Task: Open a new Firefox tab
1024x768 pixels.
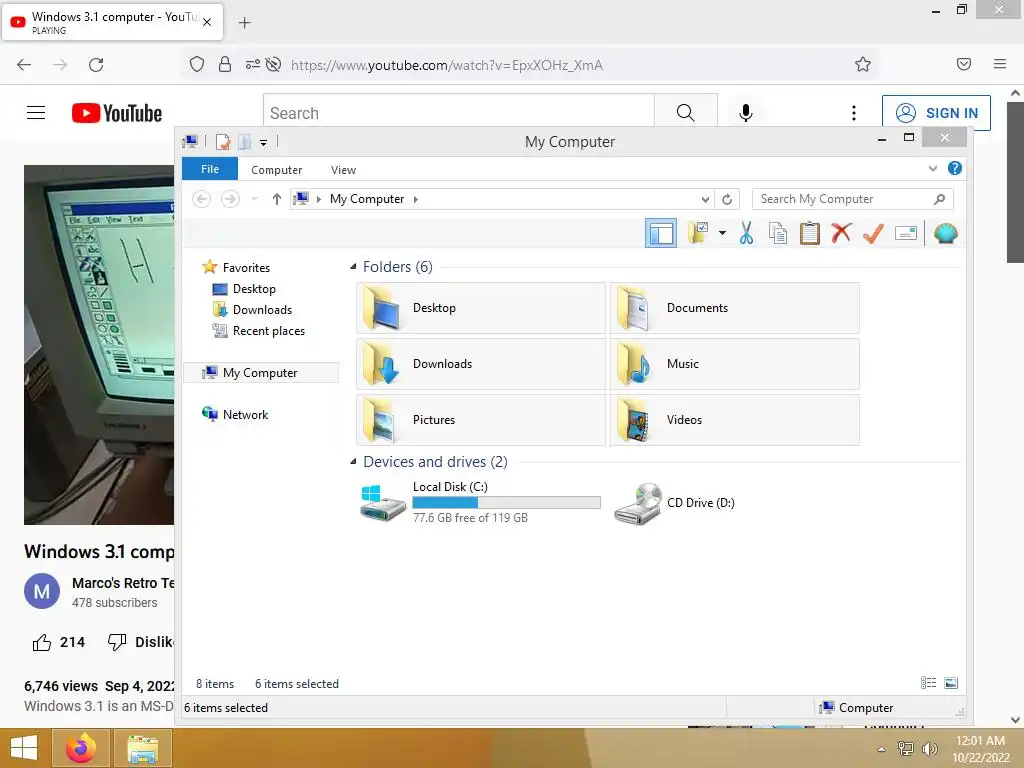Action: 244,23
